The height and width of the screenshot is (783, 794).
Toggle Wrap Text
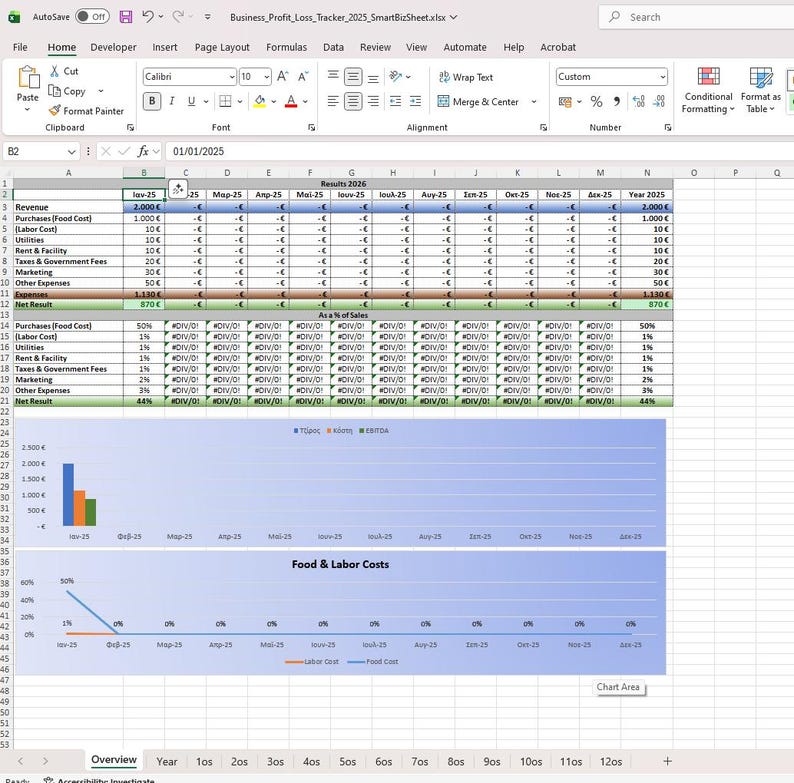465,77
